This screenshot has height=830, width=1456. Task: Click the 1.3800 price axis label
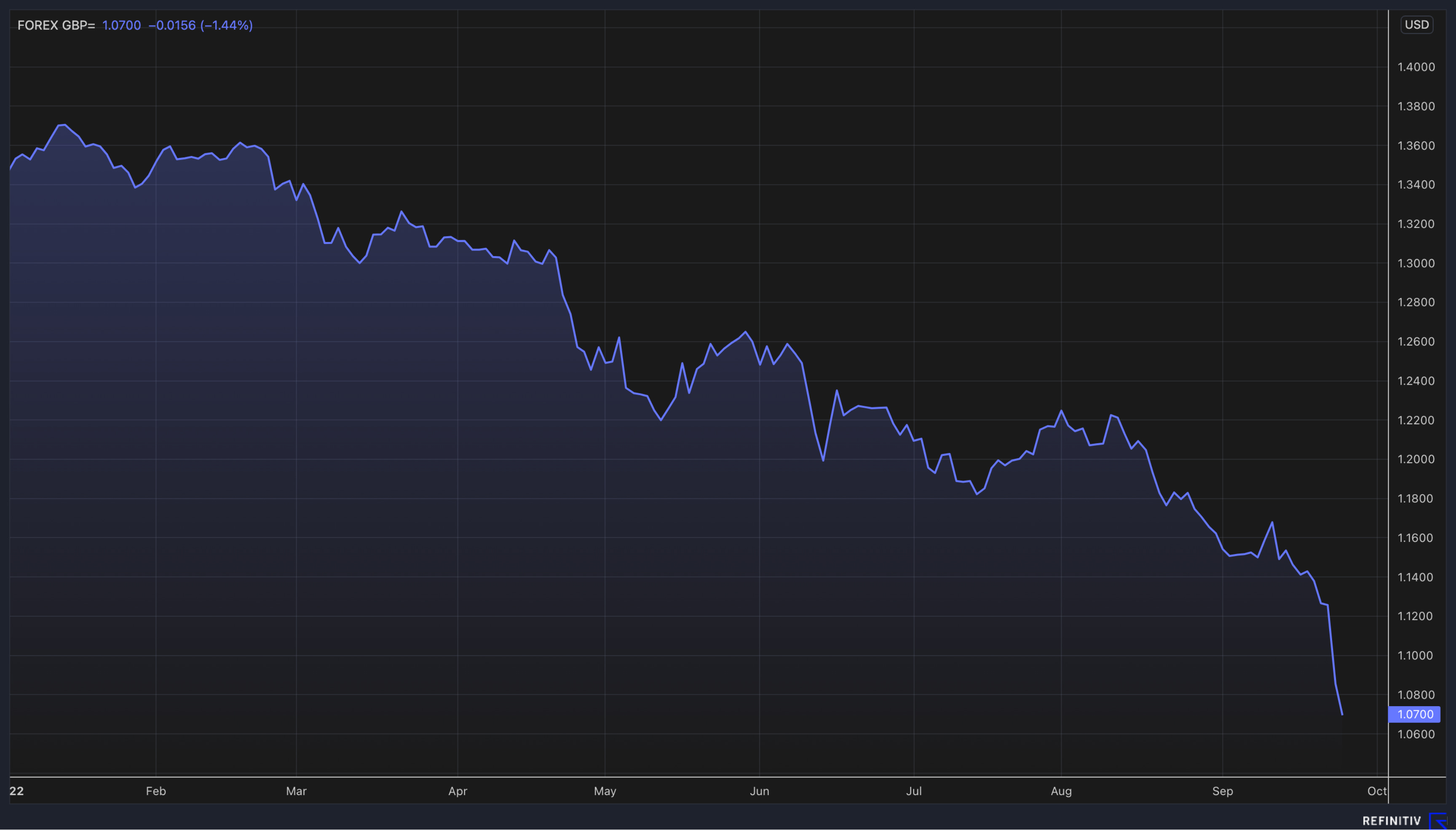click(x=1416, y=106)
